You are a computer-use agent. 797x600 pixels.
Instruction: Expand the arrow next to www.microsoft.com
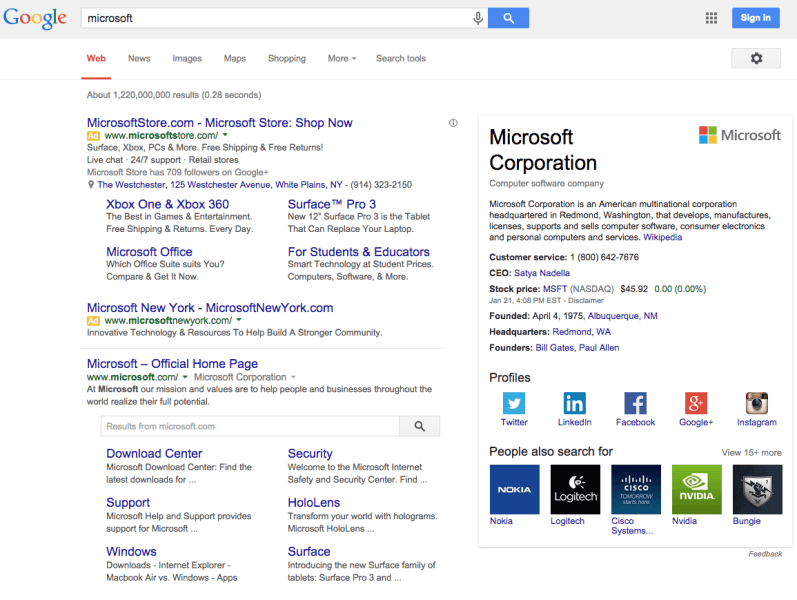pyautogui.click(x=185, y=377)
